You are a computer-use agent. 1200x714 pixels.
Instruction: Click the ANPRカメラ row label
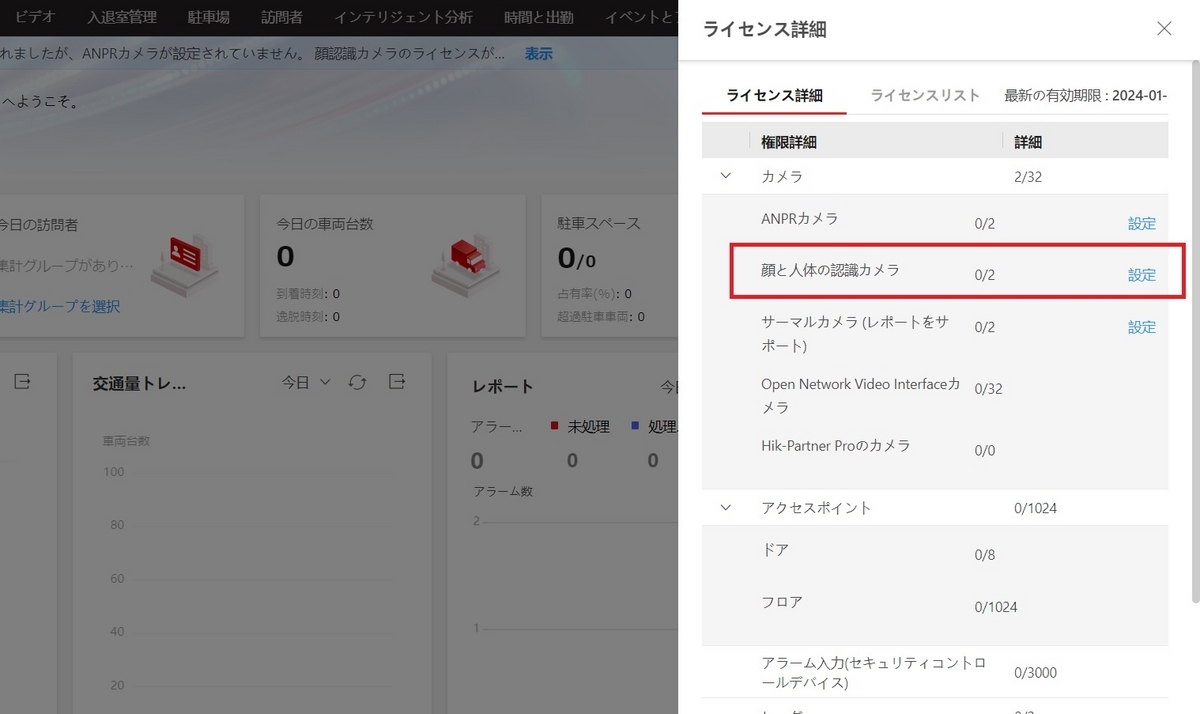coord(799,218)
